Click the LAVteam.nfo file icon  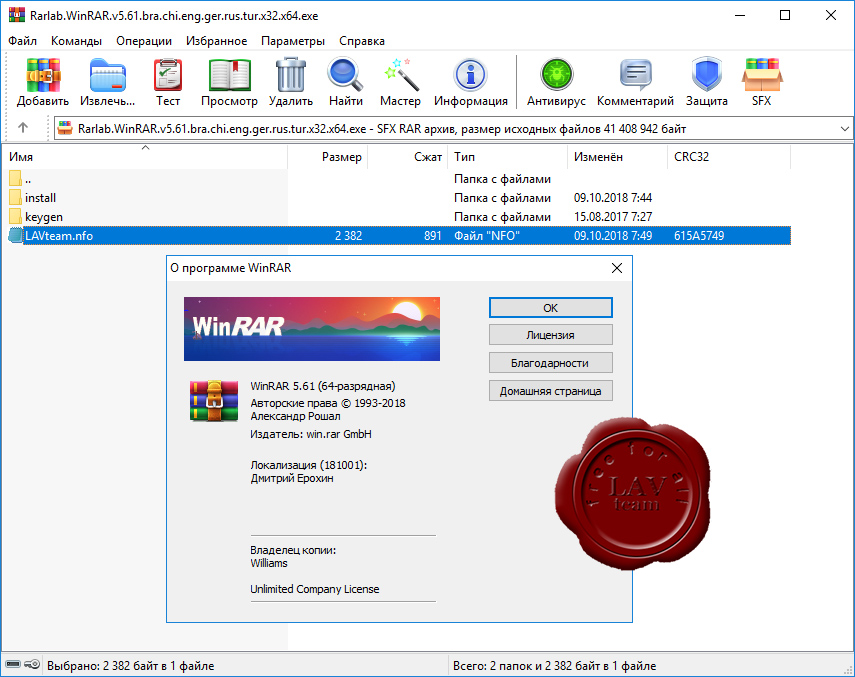click(15, 235)
